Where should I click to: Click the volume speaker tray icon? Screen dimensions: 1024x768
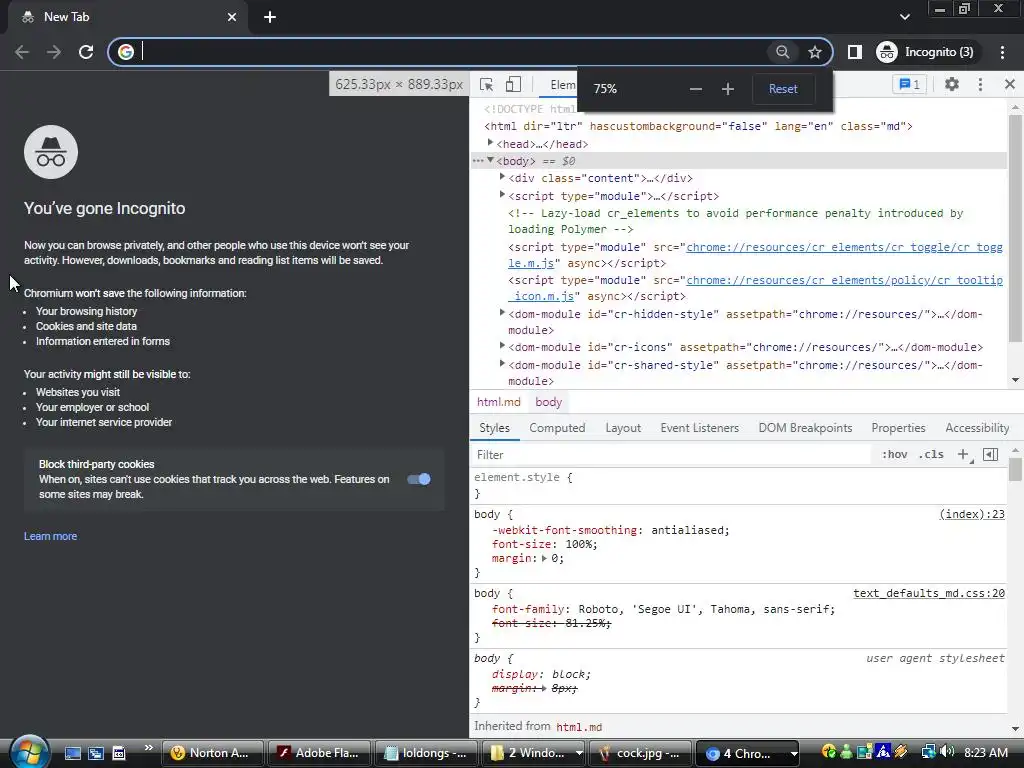point(947,752)
